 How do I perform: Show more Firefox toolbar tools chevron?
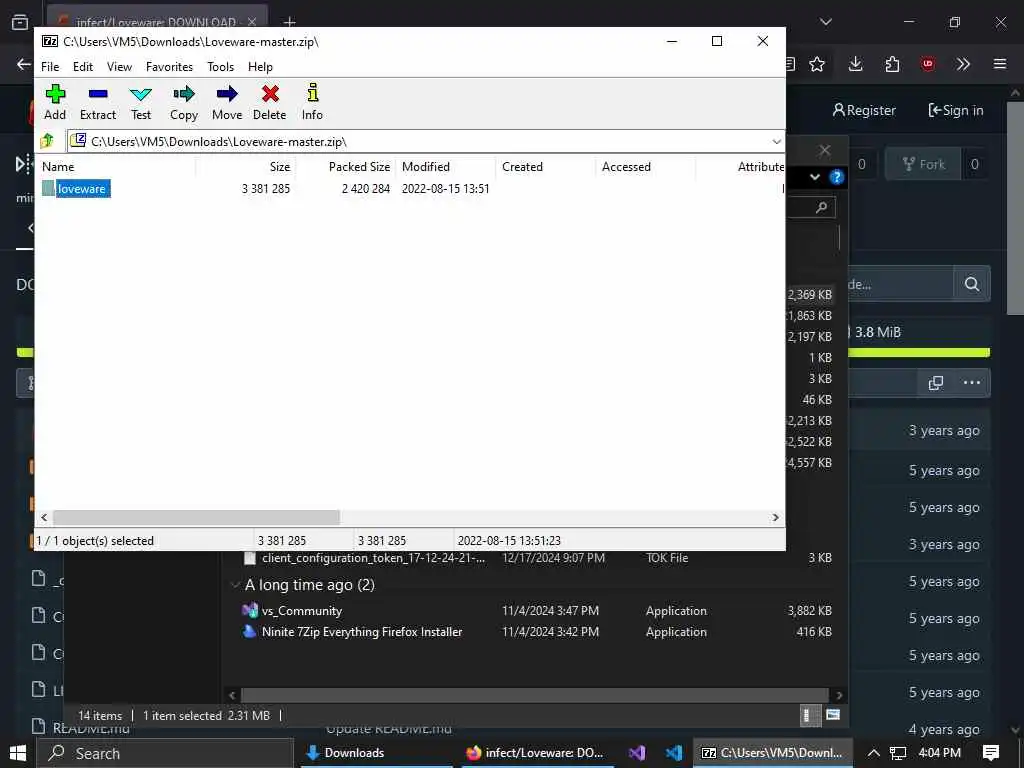point(963,64)
